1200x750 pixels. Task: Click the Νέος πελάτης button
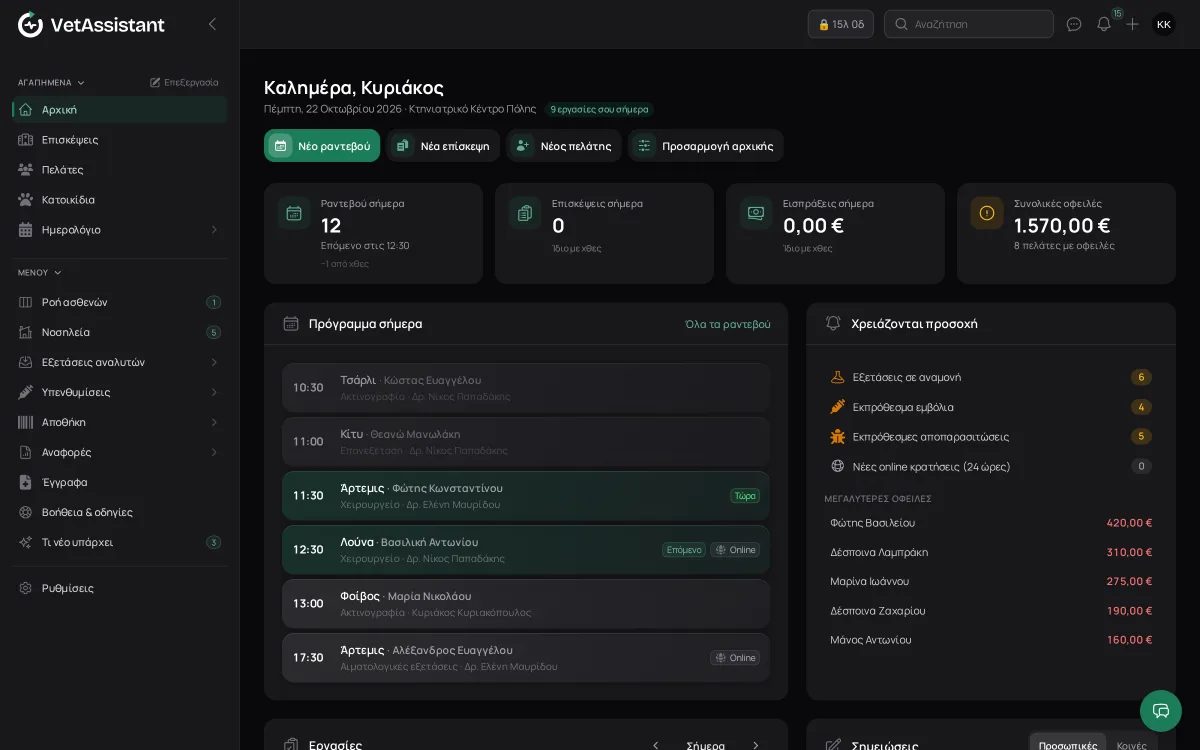(x=564, y=146)
